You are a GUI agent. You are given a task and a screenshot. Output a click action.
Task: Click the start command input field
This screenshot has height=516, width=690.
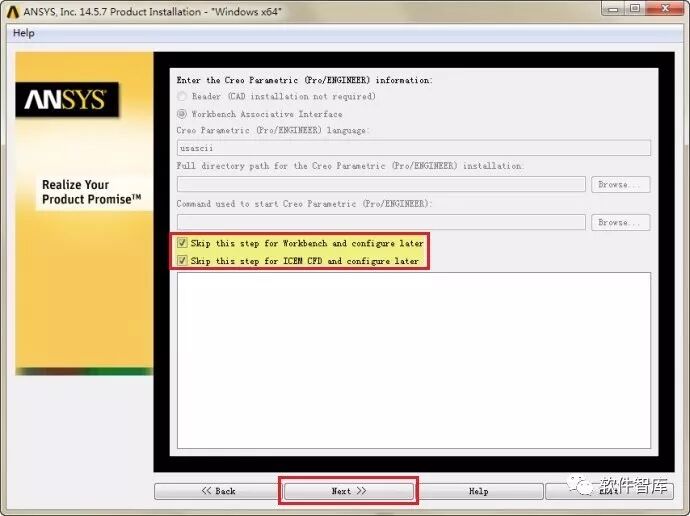coord(381,222)
